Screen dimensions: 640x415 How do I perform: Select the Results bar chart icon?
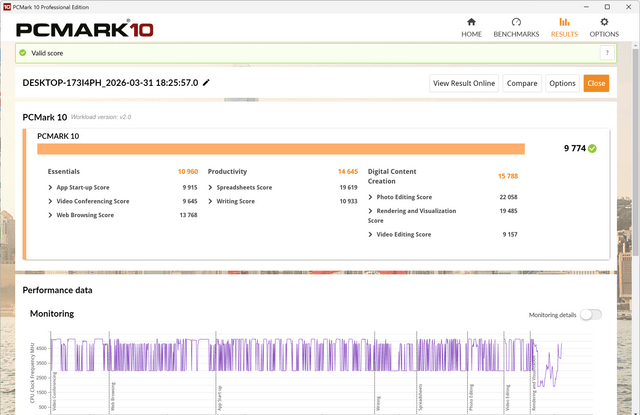tap(564, 22)
